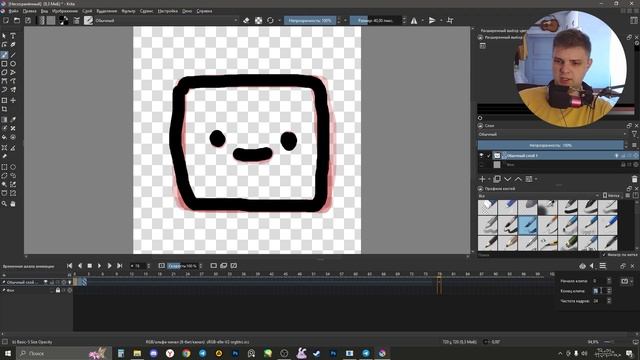The image size is (640, 360).
Task: Select the Rectangle shape tool
Action: [x=4, y=64]
